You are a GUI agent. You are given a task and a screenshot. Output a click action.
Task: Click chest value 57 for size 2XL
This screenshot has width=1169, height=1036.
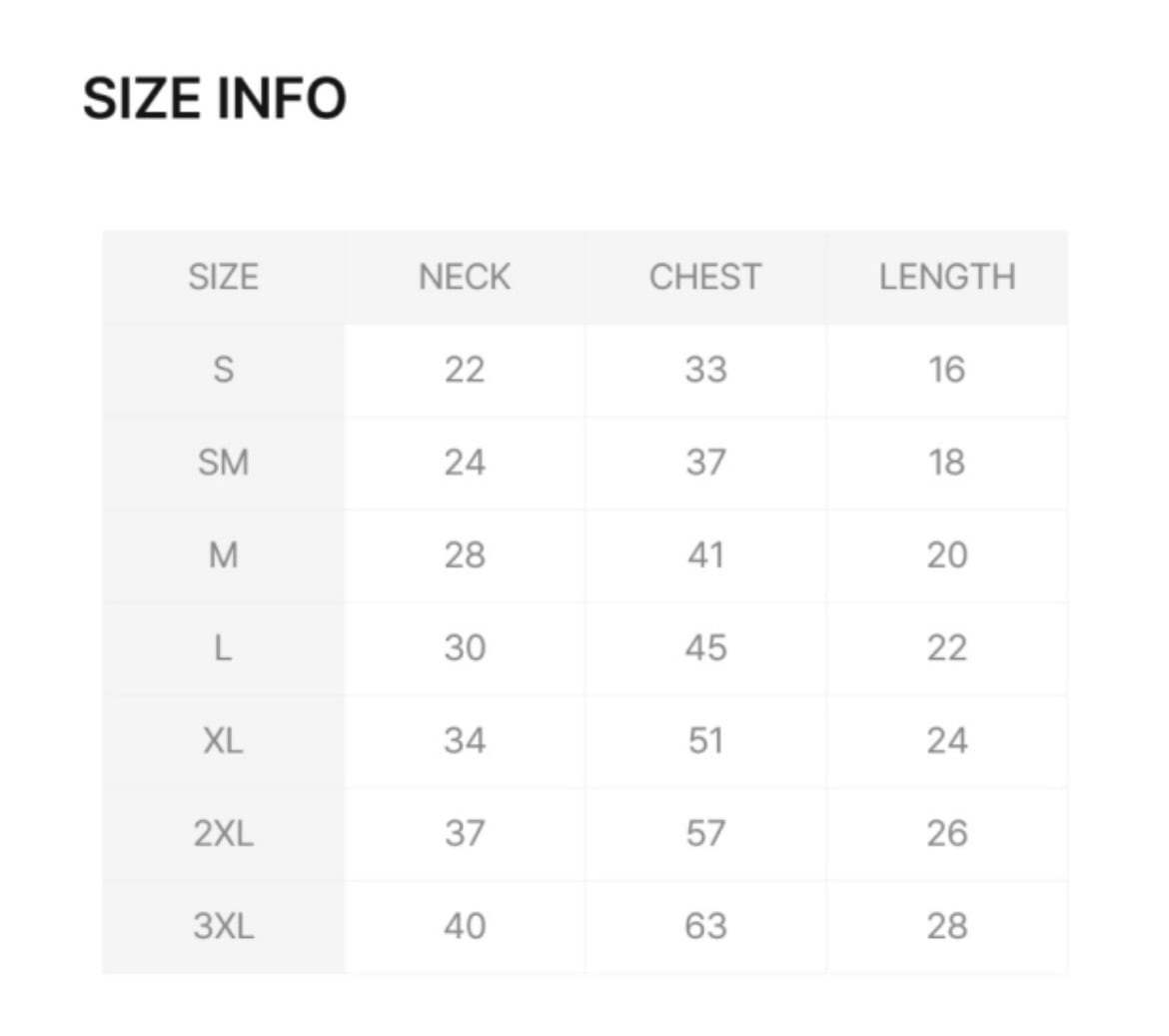coord(705,834)
